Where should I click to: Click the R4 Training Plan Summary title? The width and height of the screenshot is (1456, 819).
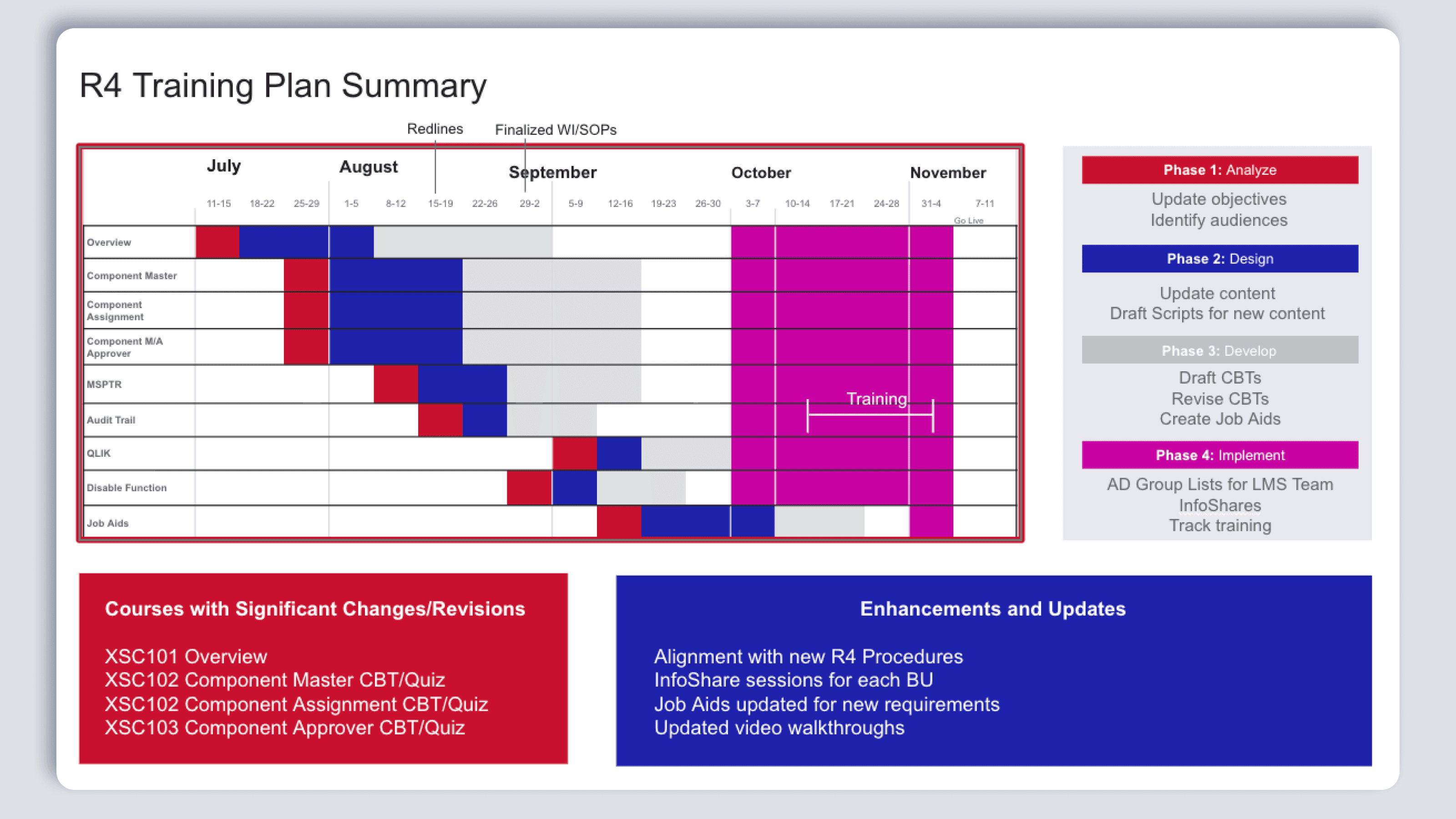283,86
